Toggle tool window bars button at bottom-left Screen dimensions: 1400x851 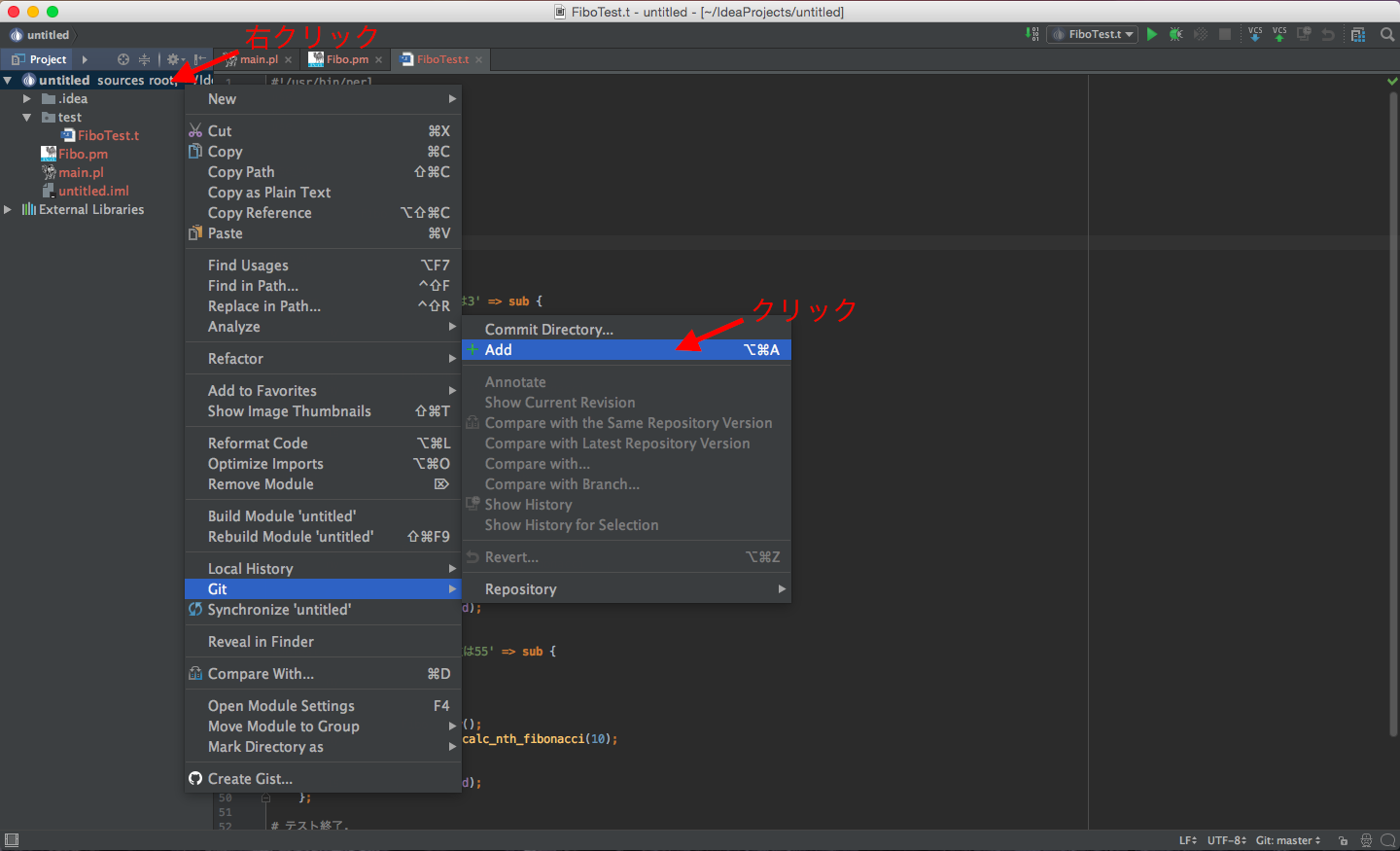[x=12, y=840]
